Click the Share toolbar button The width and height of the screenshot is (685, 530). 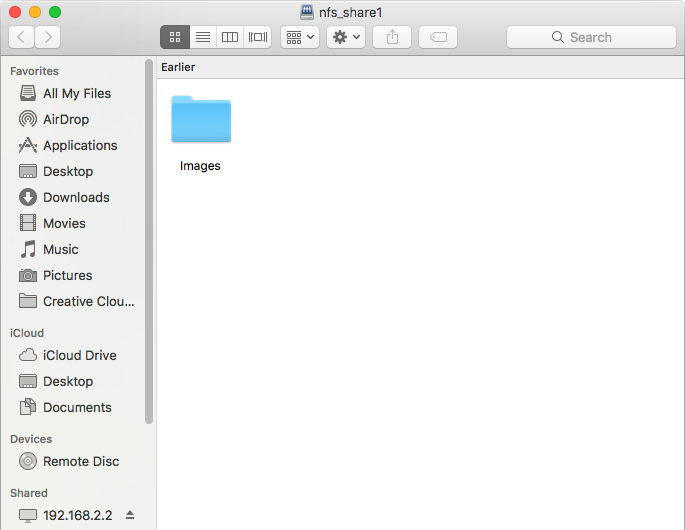point(392,37)
